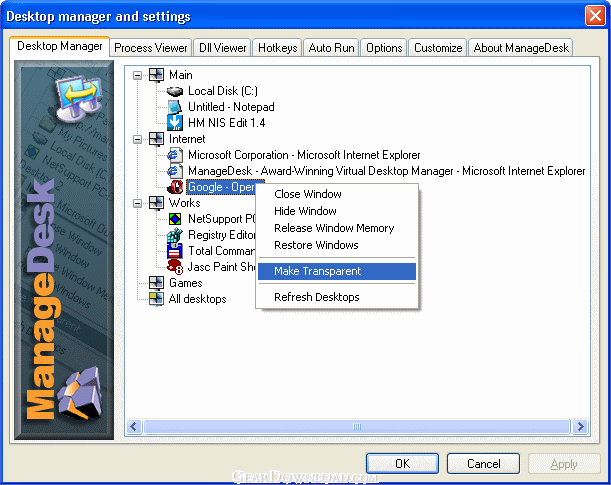Viewport: 611px width, 485px height.
Task: Select the Internet desktop label
Action: point(187,139)
